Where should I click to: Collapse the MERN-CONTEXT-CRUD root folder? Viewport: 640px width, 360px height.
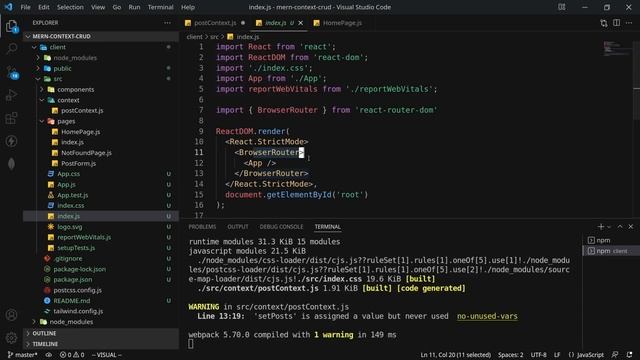point(101,36)
